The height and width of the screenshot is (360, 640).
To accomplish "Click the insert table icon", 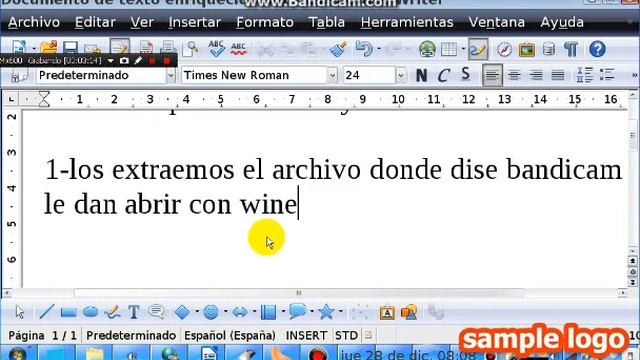I will [449, 49].
